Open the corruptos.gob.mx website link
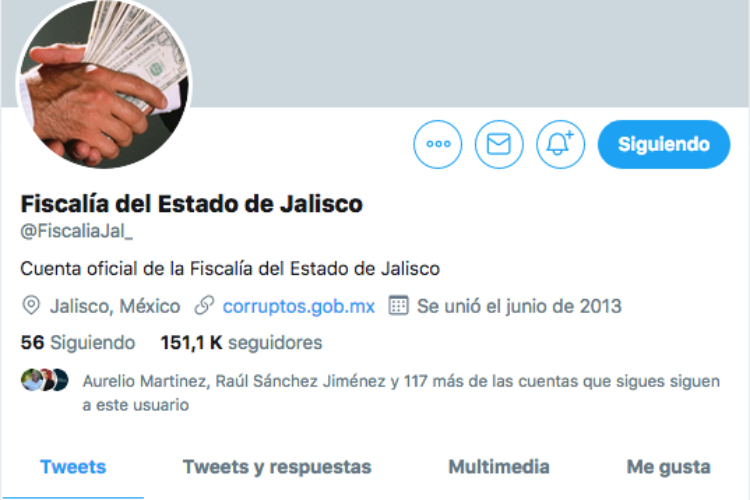The height and width of the screenshot is (500, 750). [298, 306]
